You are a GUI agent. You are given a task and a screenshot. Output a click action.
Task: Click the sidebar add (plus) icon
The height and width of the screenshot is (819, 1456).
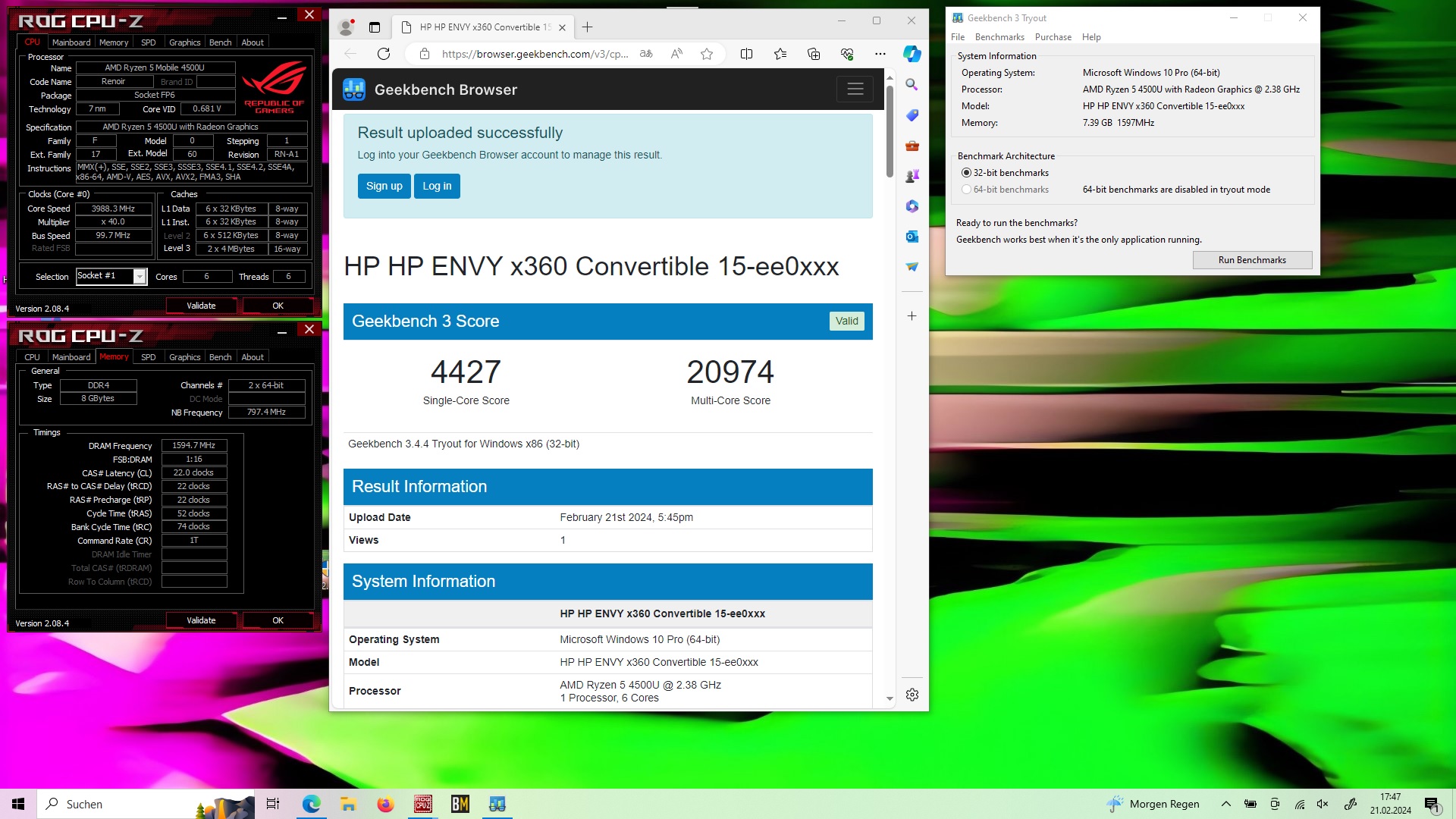pyautogui.click(x=912, y=315)
